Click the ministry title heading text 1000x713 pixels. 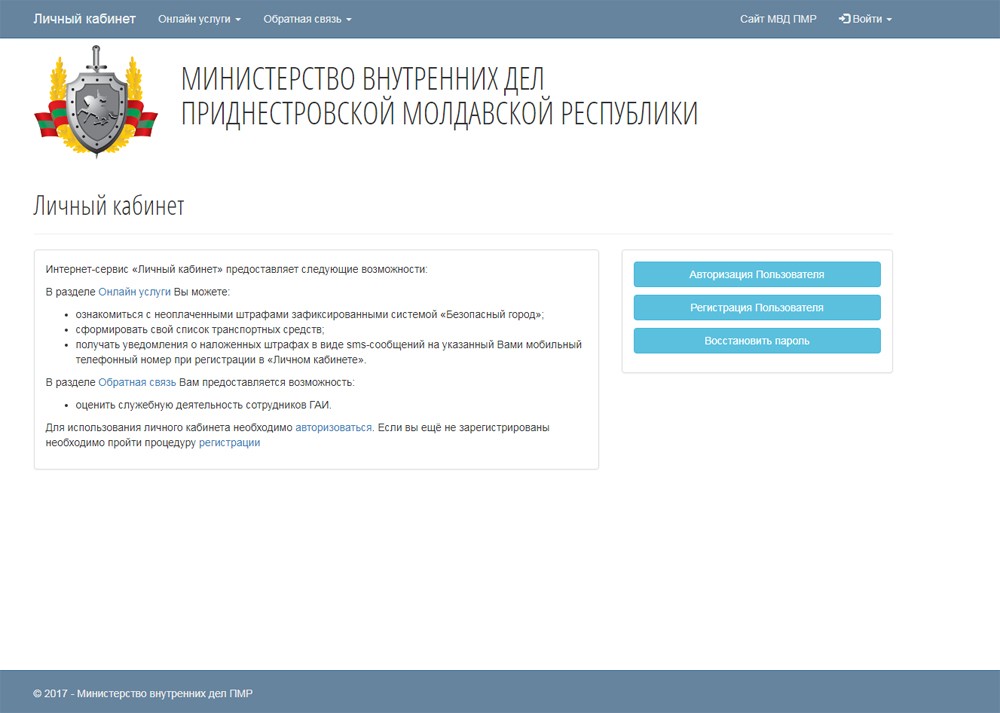[439, 96]
